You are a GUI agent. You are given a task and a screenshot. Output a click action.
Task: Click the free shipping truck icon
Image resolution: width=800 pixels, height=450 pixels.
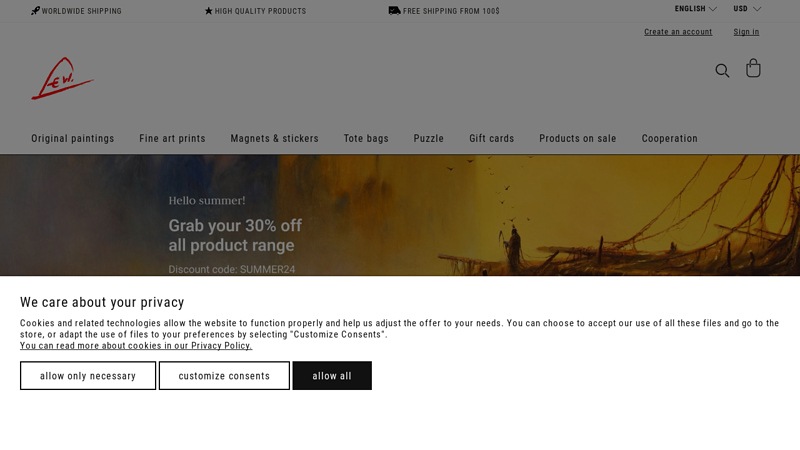(x=394, y=11)
